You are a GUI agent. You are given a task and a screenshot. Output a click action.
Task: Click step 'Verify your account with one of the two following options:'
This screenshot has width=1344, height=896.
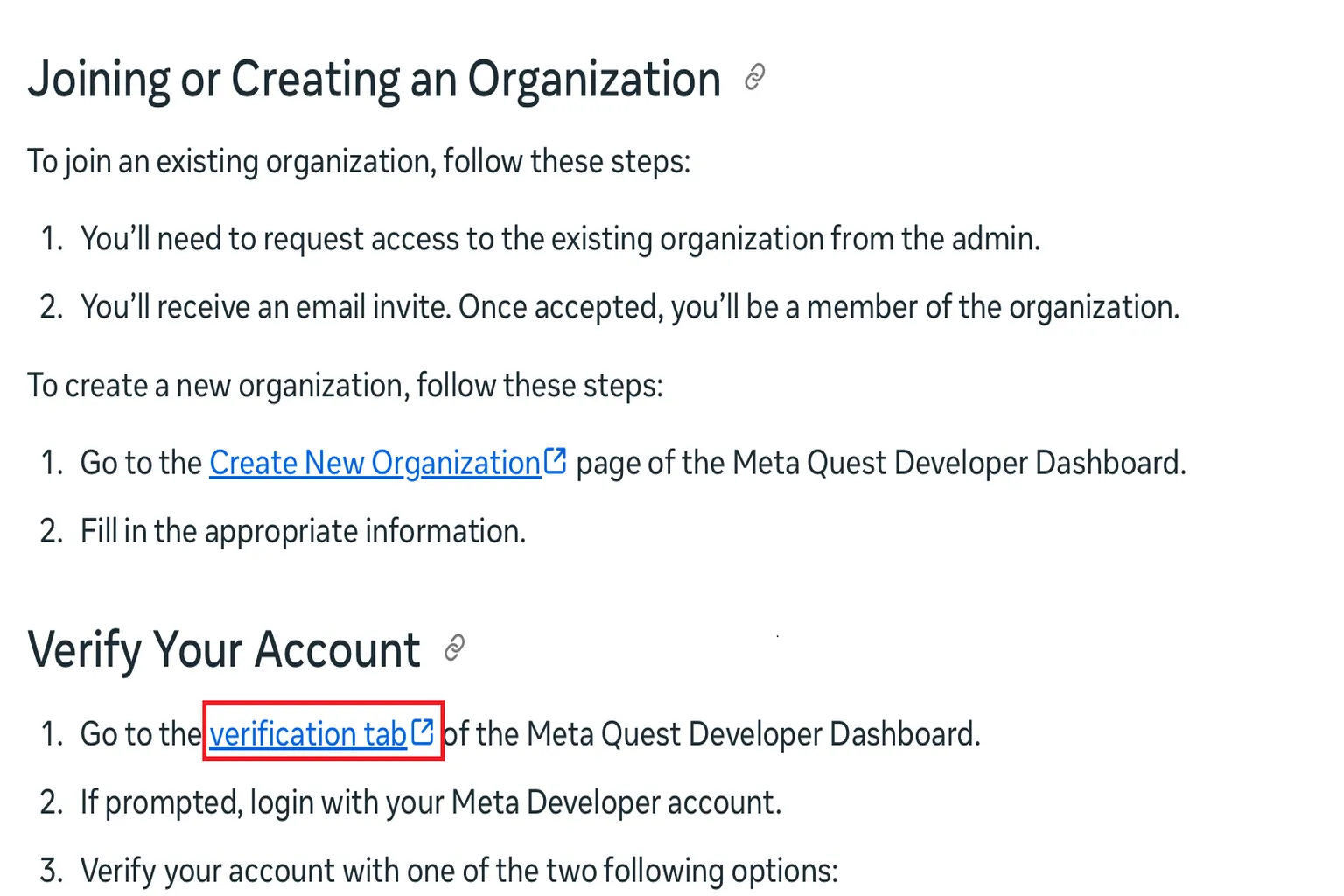point(459,871)
